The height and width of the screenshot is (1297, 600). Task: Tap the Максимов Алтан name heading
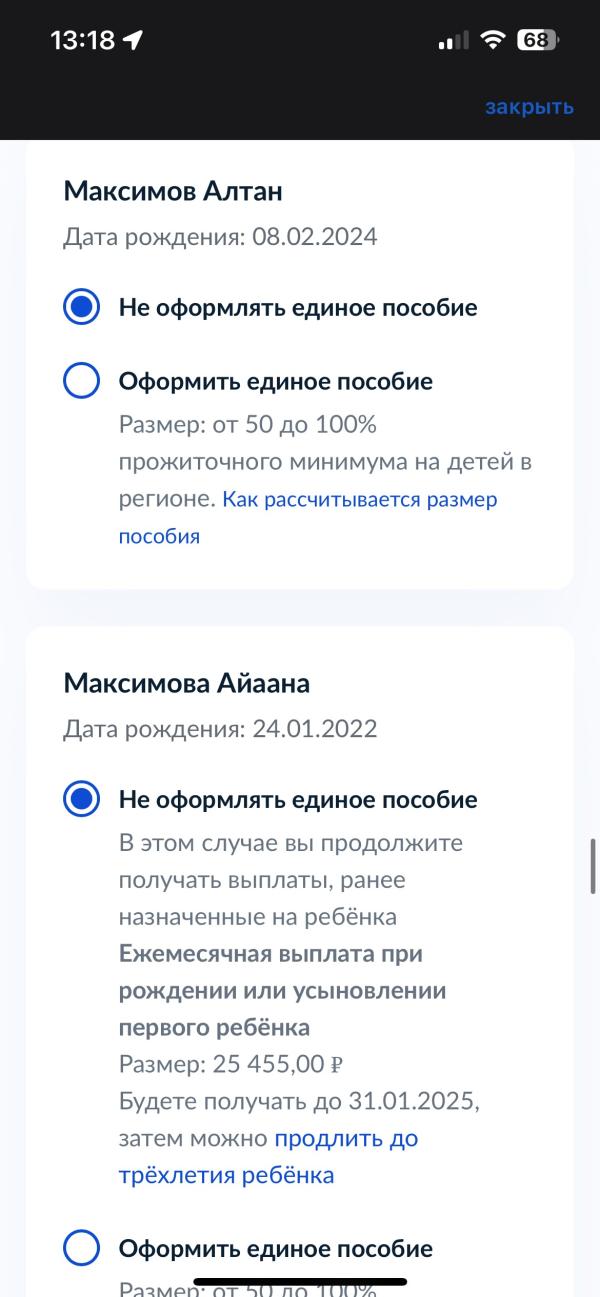pyautogui.click(x=173, y=190)
